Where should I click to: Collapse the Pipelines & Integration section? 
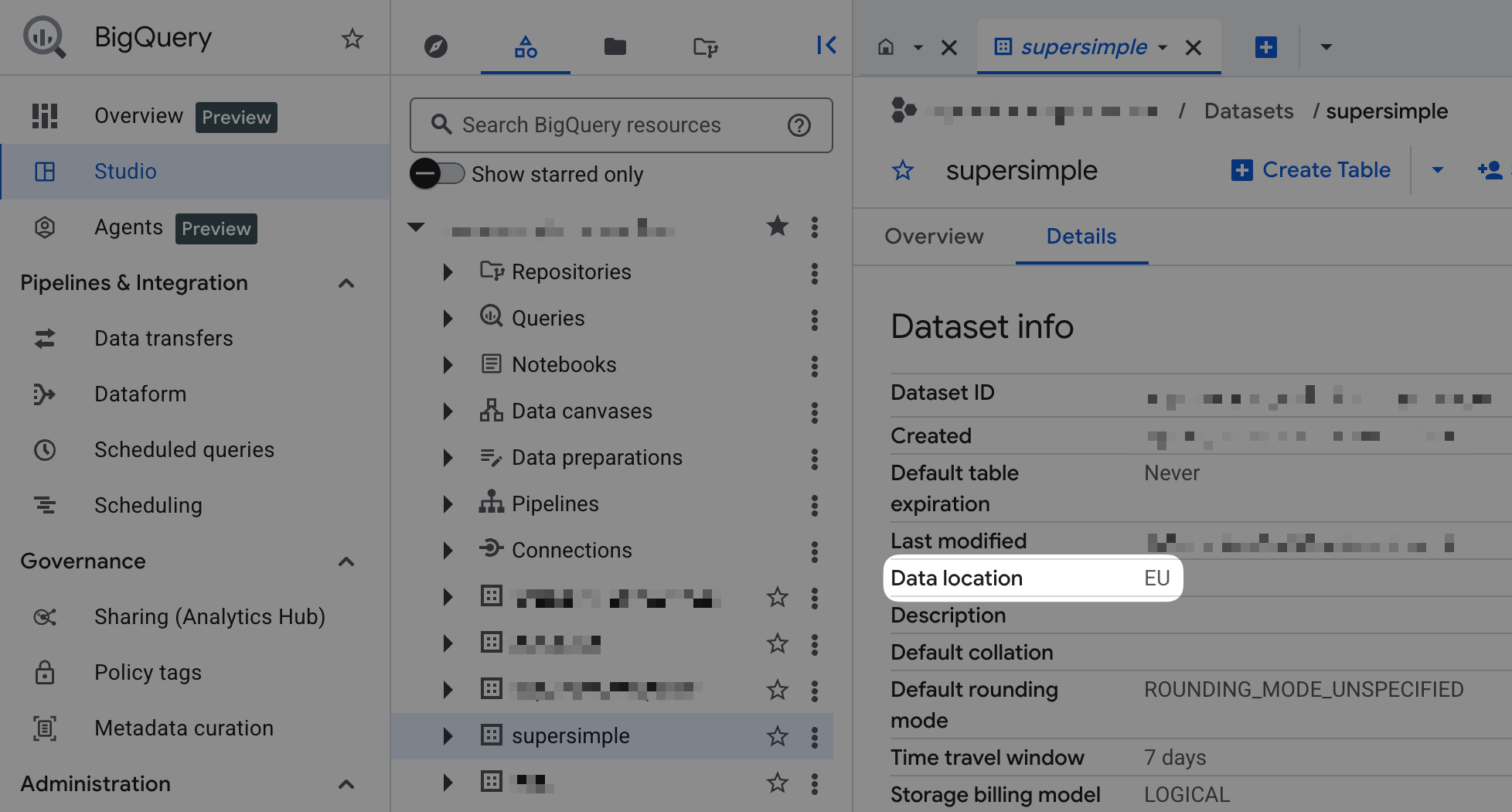point(346,283)
